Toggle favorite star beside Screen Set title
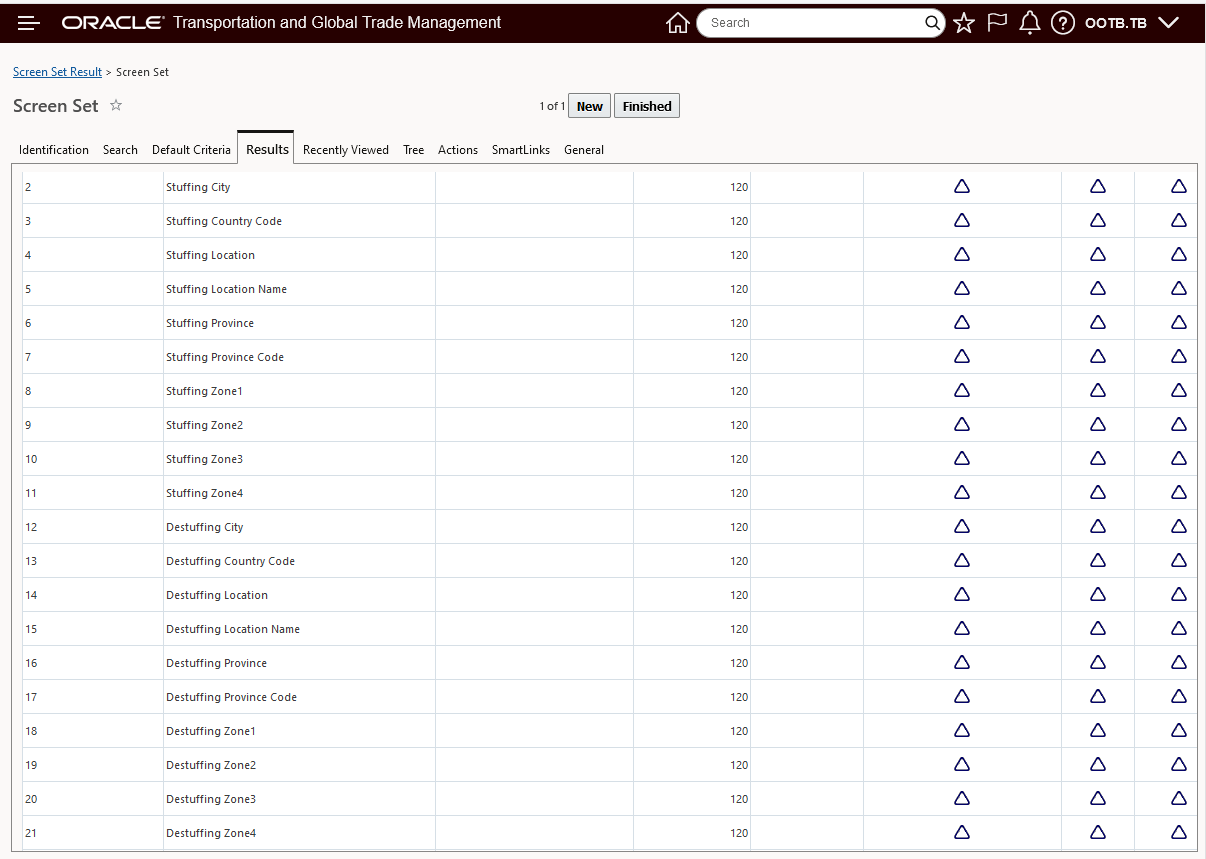 116,105
